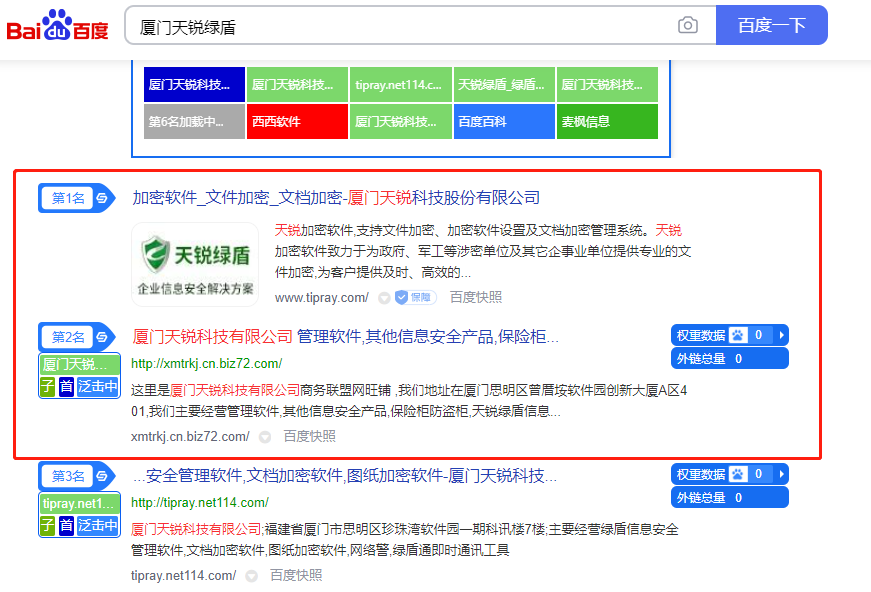Image resolution: width=871 pixels, height=592 pixels.
Task: Click 外链总量 button for second result
Action: click(729, 359)
